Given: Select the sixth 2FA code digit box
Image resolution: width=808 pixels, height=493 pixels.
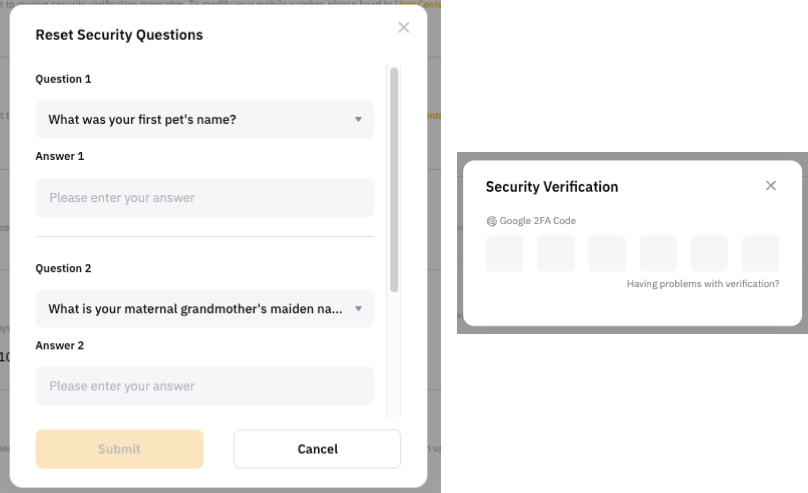Looking at the screenshot, I should 760,253.
